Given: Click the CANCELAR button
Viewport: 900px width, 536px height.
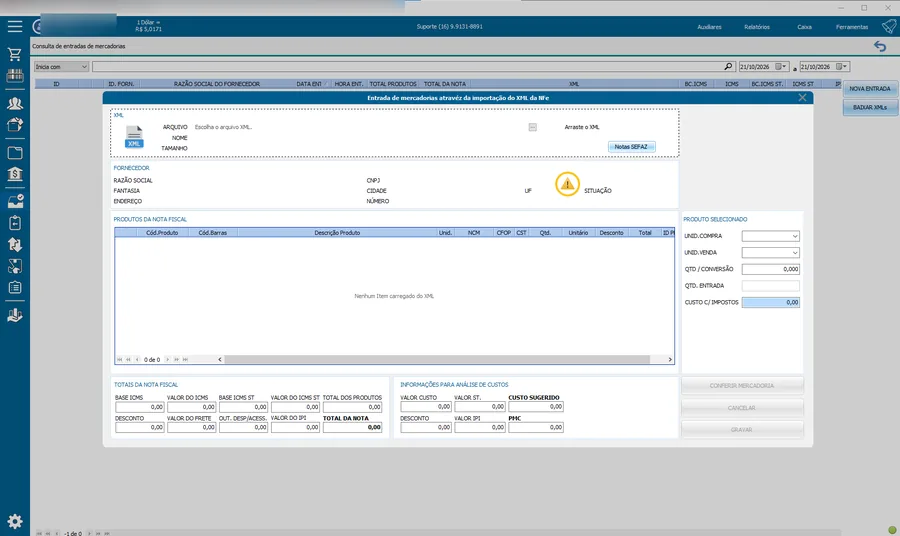Looking at the screenshot, I should 742,407.
